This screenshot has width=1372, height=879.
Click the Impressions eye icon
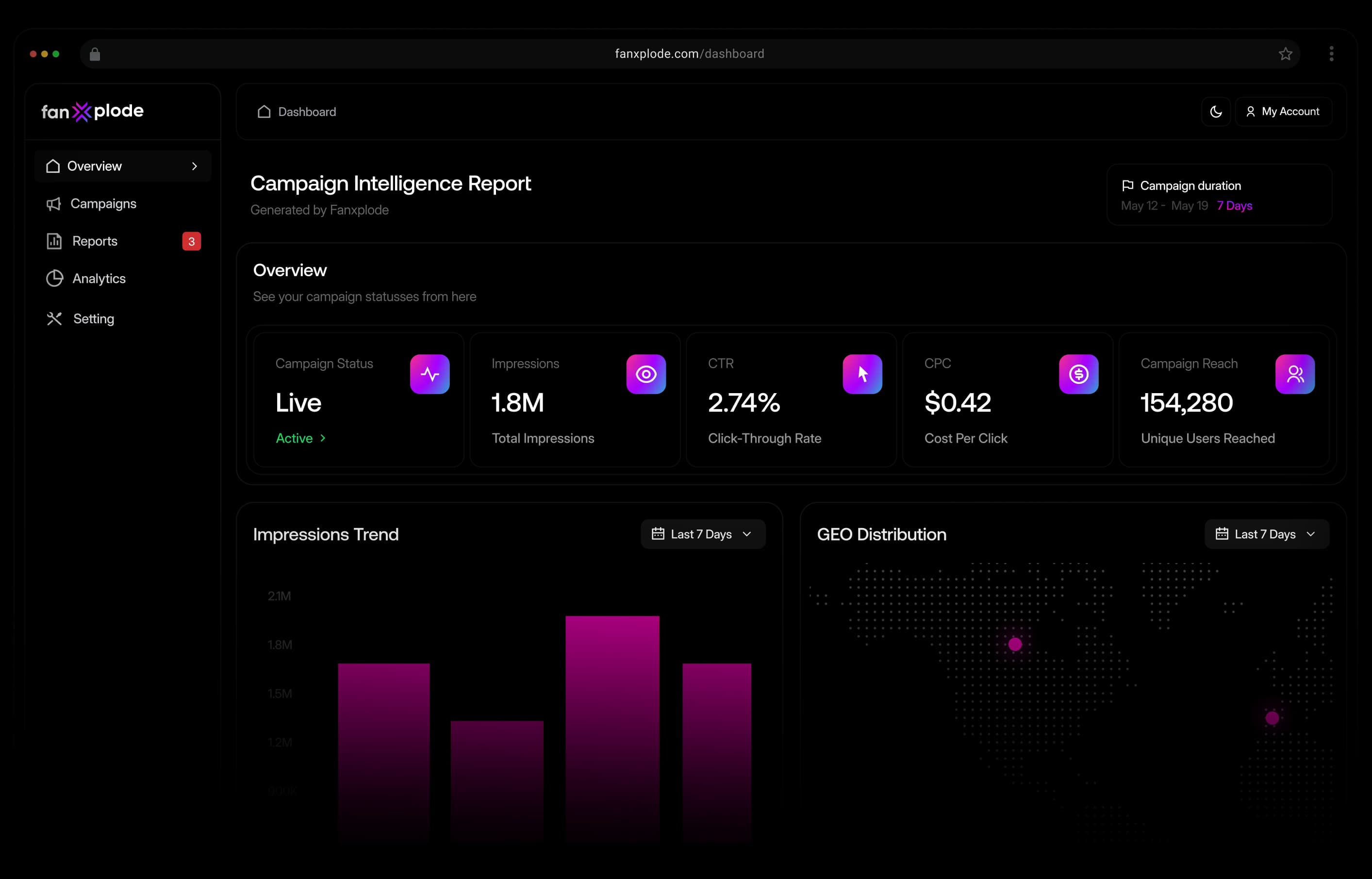646,374
